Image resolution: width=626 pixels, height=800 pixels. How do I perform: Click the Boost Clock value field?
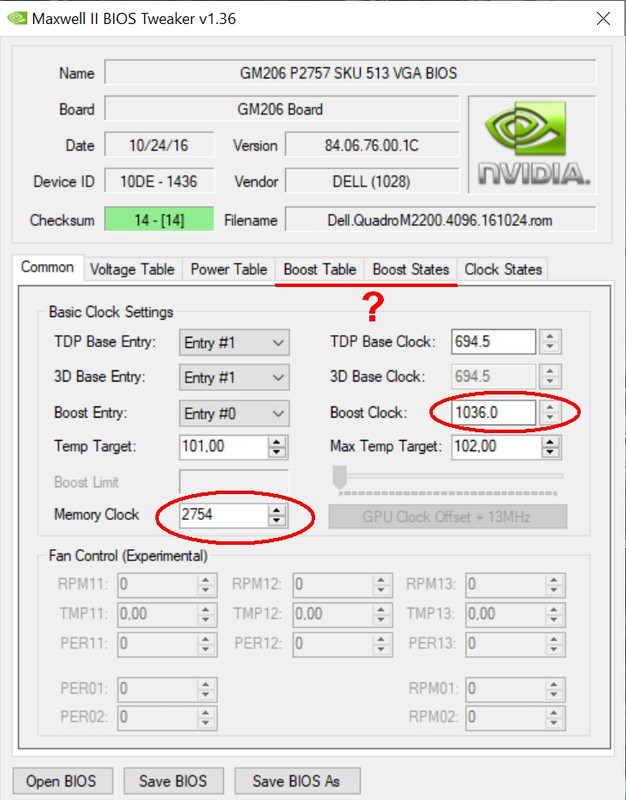(493, 412)
